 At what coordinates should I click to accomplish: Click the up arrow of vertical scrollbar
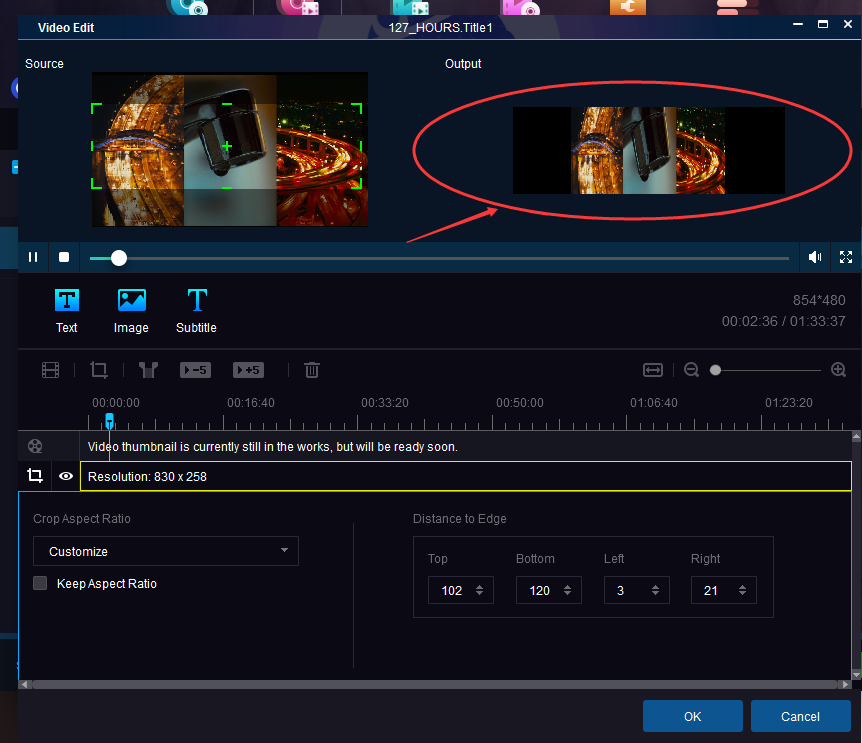pos(857,437)
